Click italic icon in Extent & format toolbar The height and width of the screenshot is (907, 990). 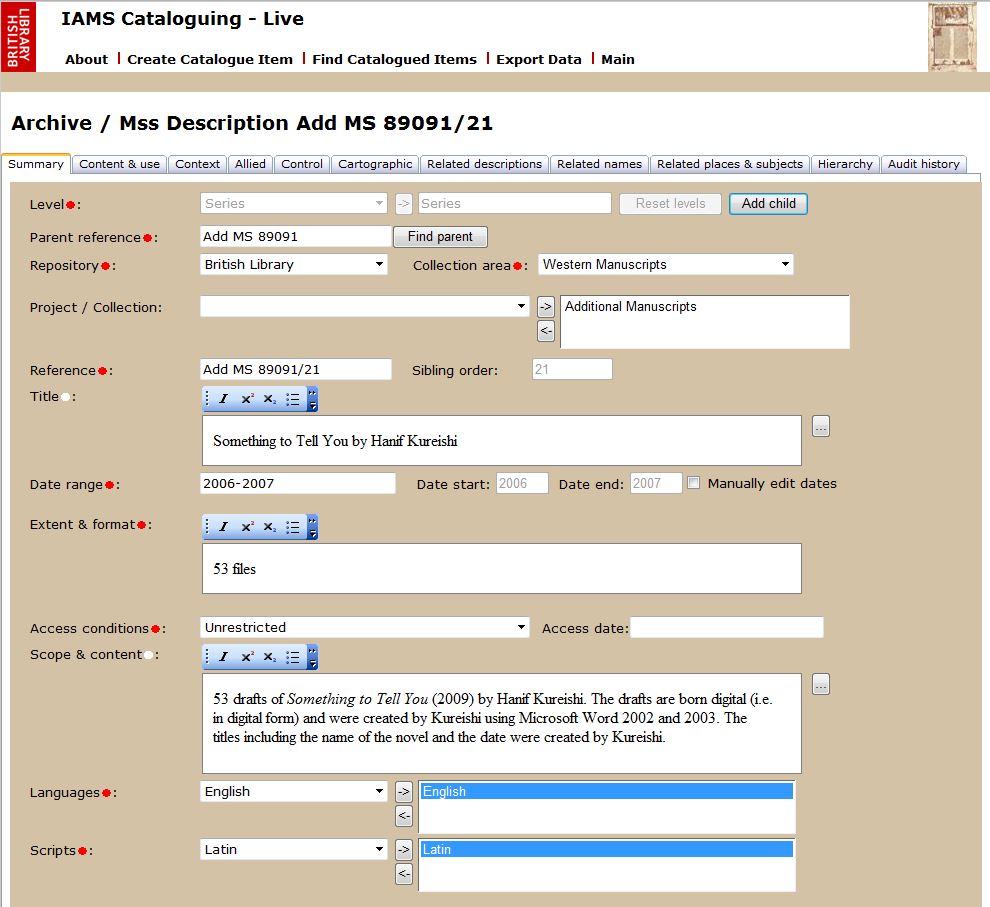pos(224,527)
